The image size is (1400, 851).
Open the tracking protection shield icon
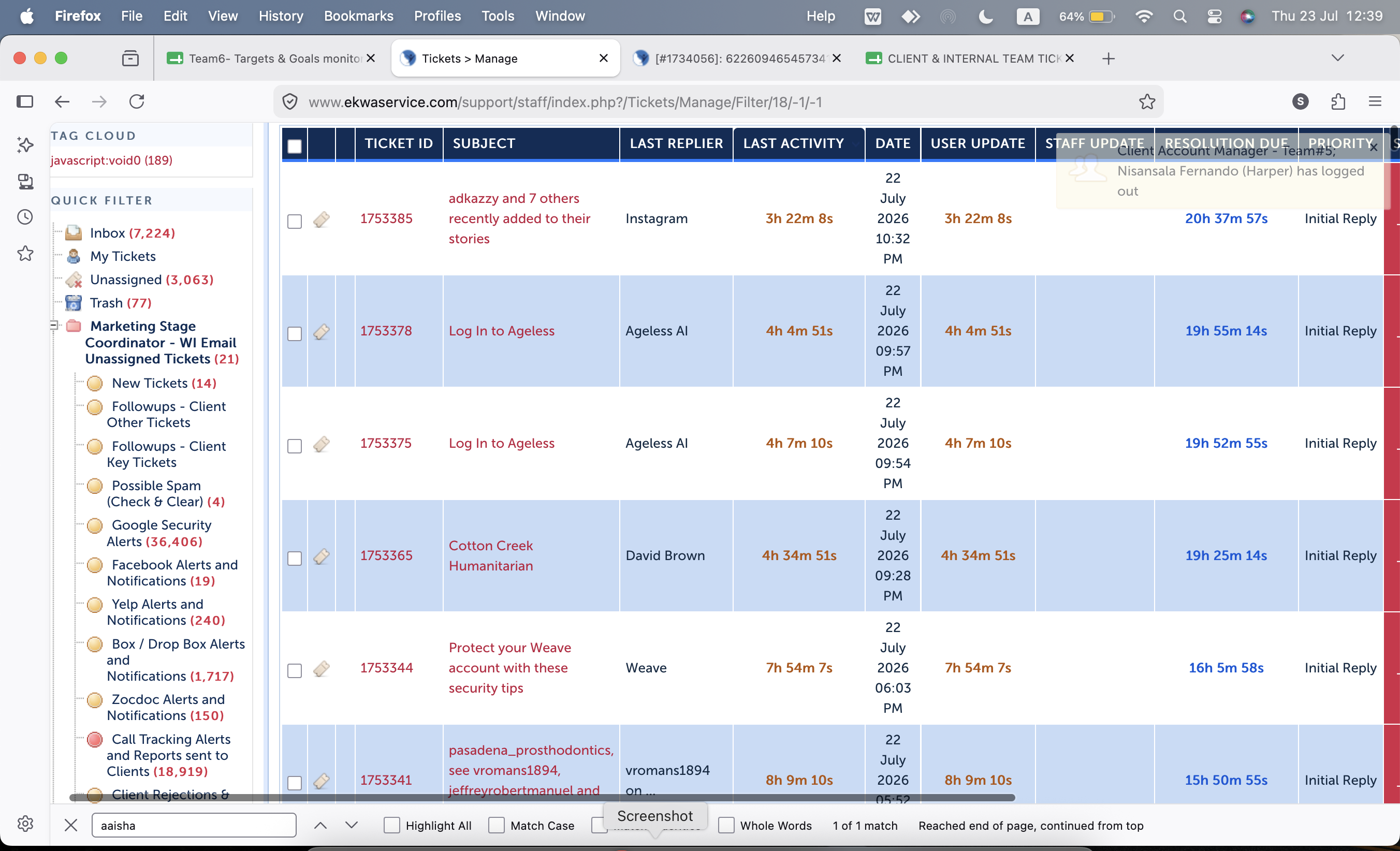pyautogui.click(x=290, y=101)
